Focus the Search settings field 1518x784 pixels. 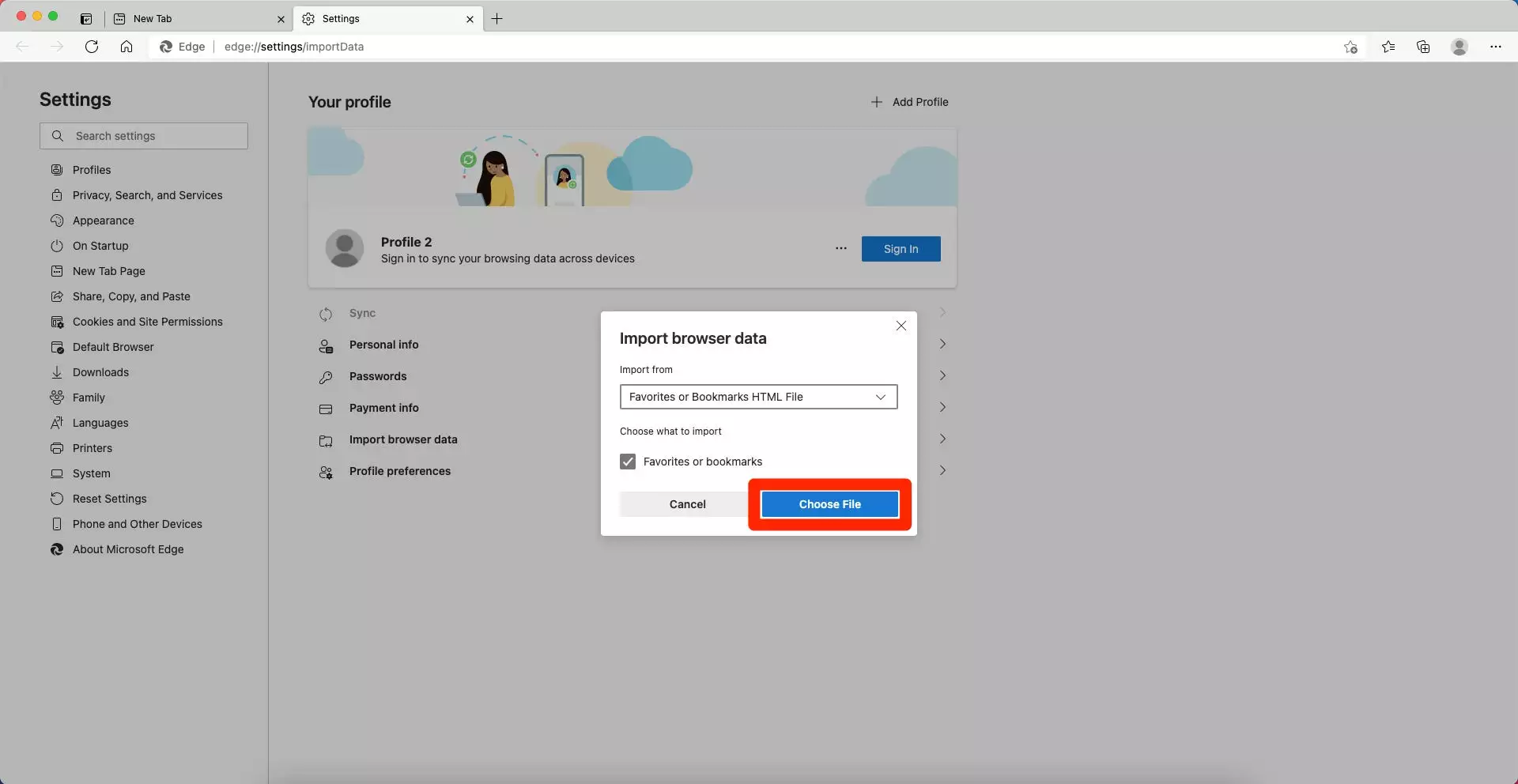144,136
